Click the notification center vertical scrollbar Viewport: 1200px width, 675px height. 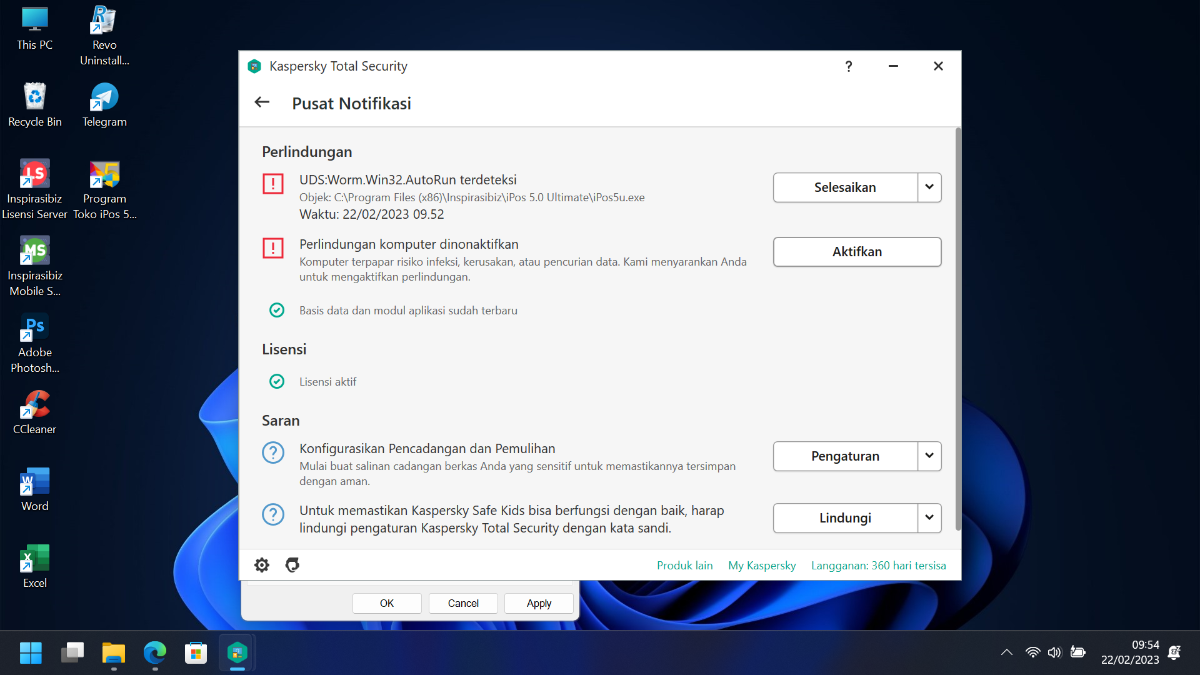pos(958,328)
